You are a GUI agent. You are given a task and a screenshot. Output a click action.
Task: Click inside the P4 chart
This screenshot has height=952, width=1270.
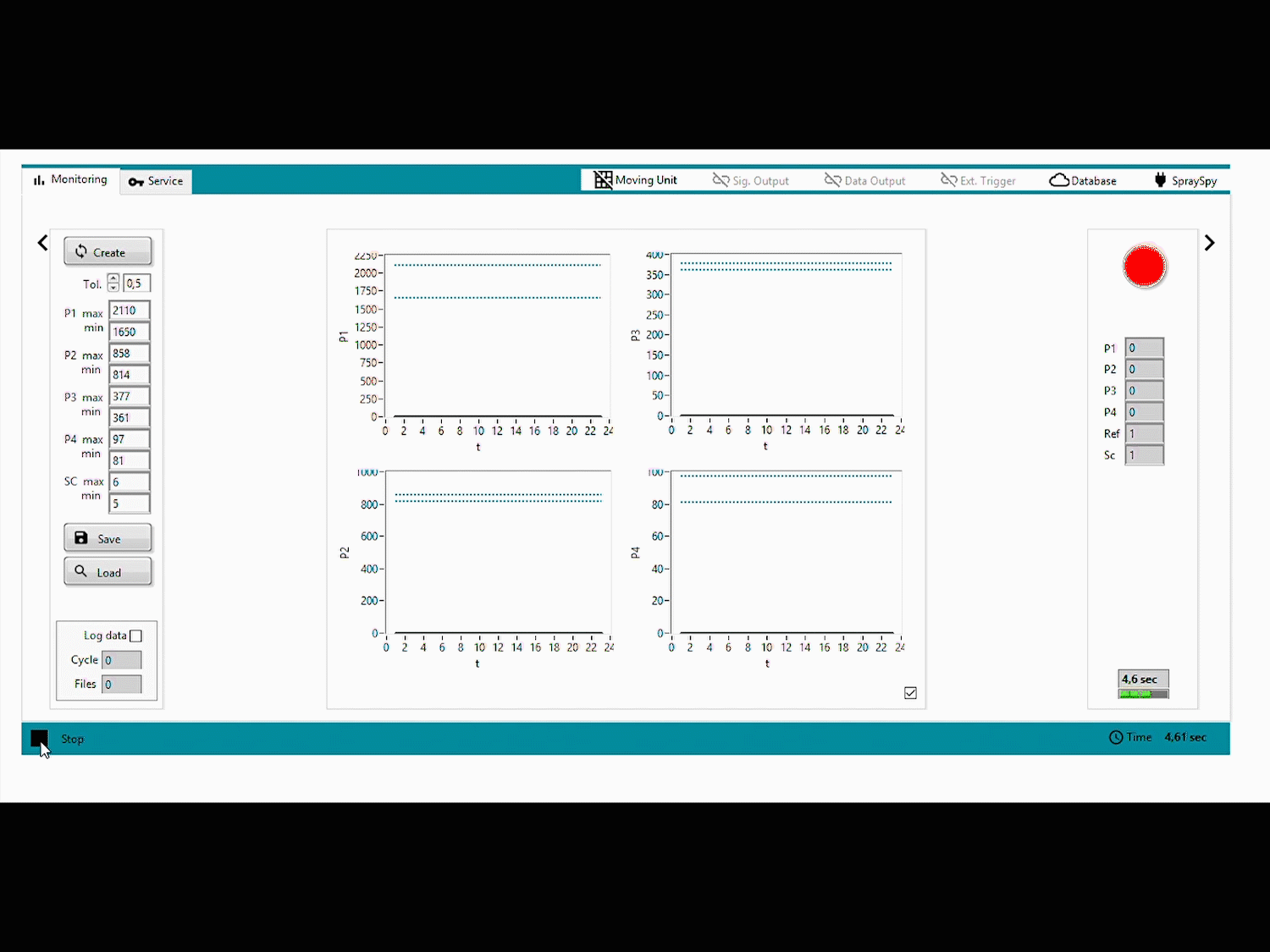787,552
